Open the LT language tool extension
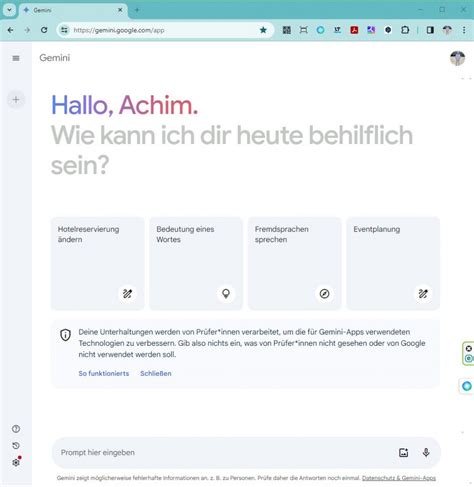Viewport: 474px width, 487px height. tap(337, 30)
